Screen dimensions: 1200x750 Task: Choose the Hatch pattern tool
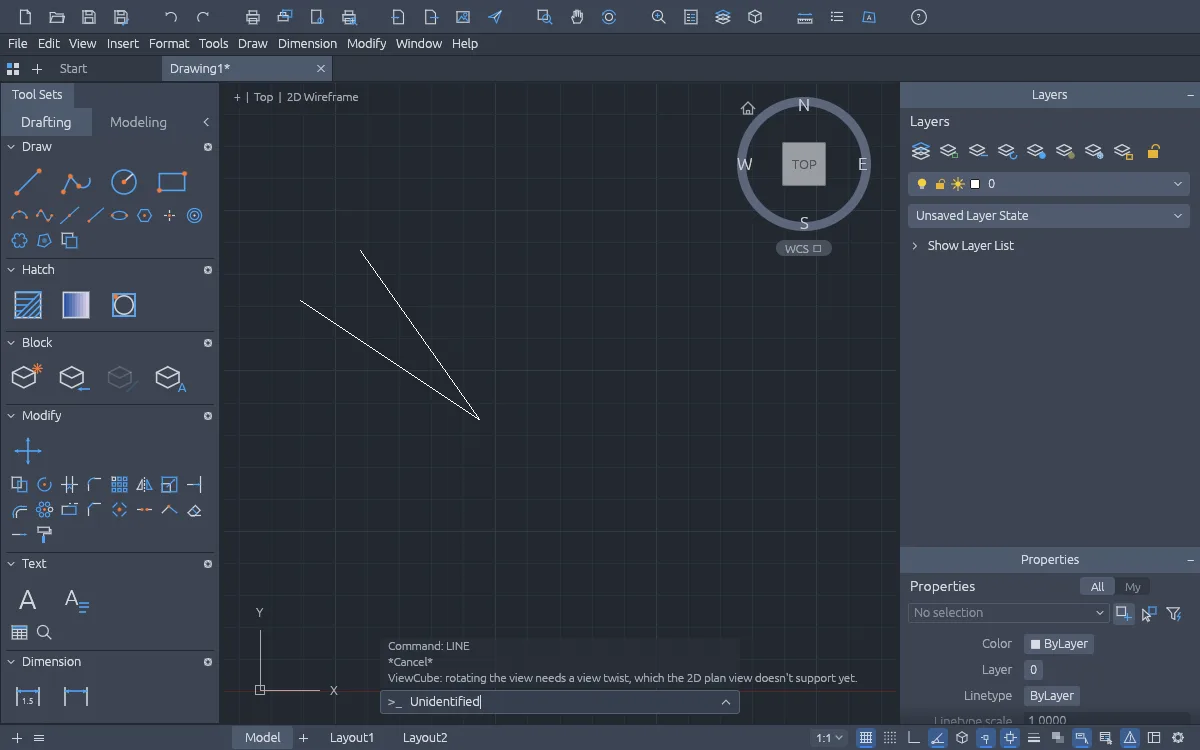coord(28,305)
